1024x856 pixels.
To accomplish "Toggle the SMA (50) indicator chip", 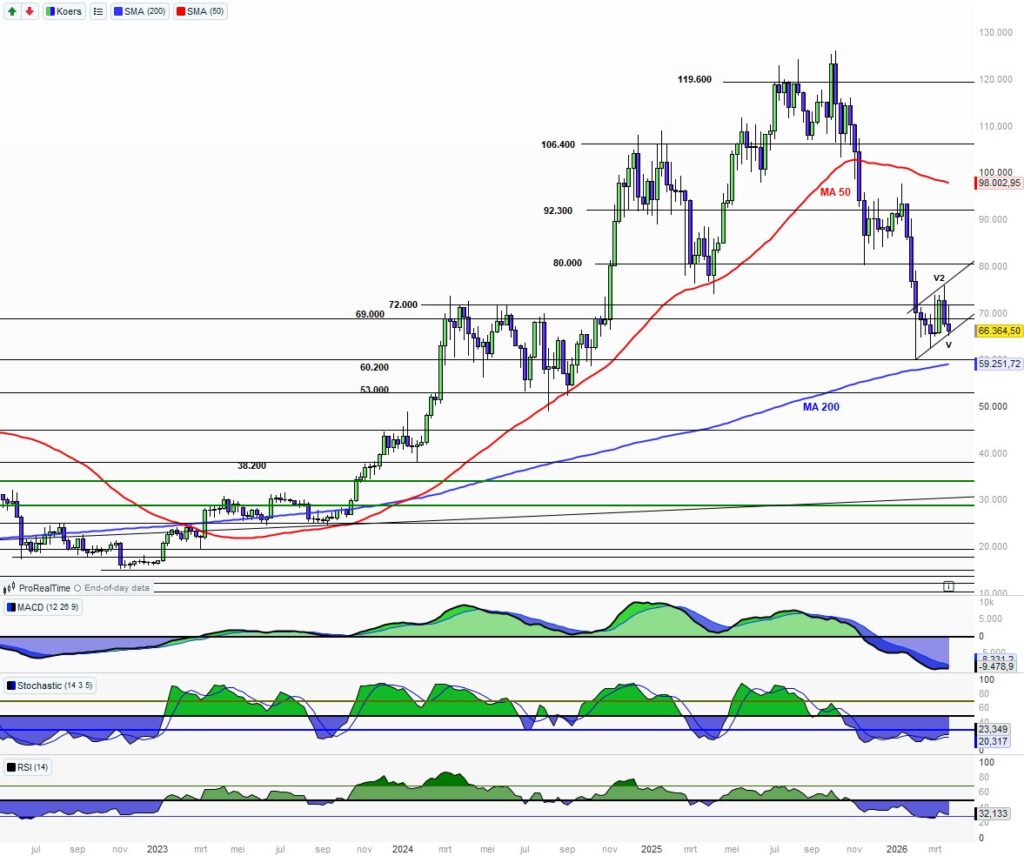I will point(202,11).
